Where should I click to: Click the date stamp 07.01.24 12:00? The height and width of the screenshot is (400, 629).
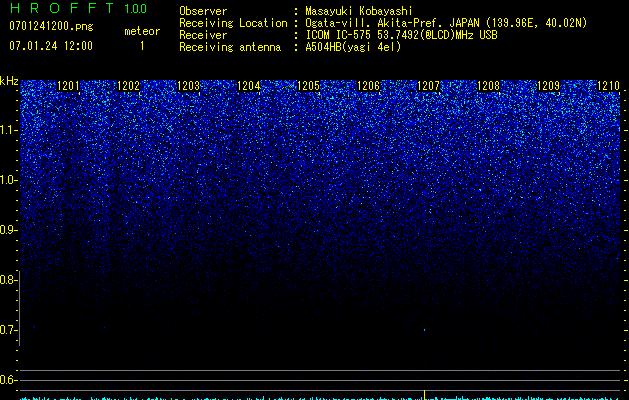point(51,46)
